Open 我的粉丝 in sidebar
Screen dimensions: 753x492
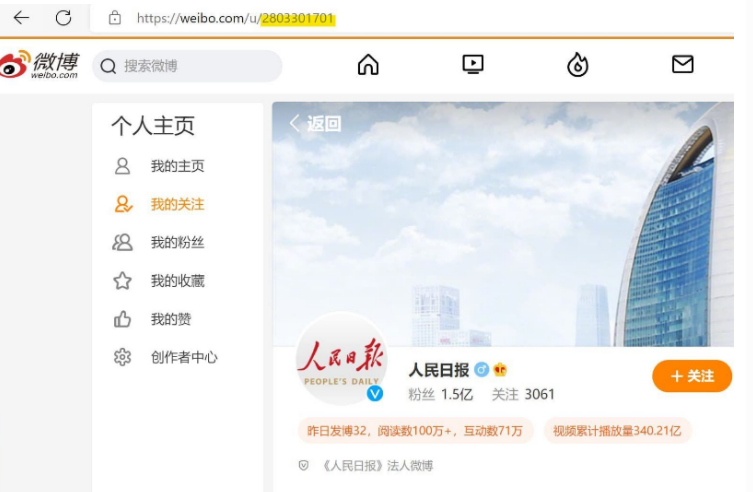coord(178,242)
